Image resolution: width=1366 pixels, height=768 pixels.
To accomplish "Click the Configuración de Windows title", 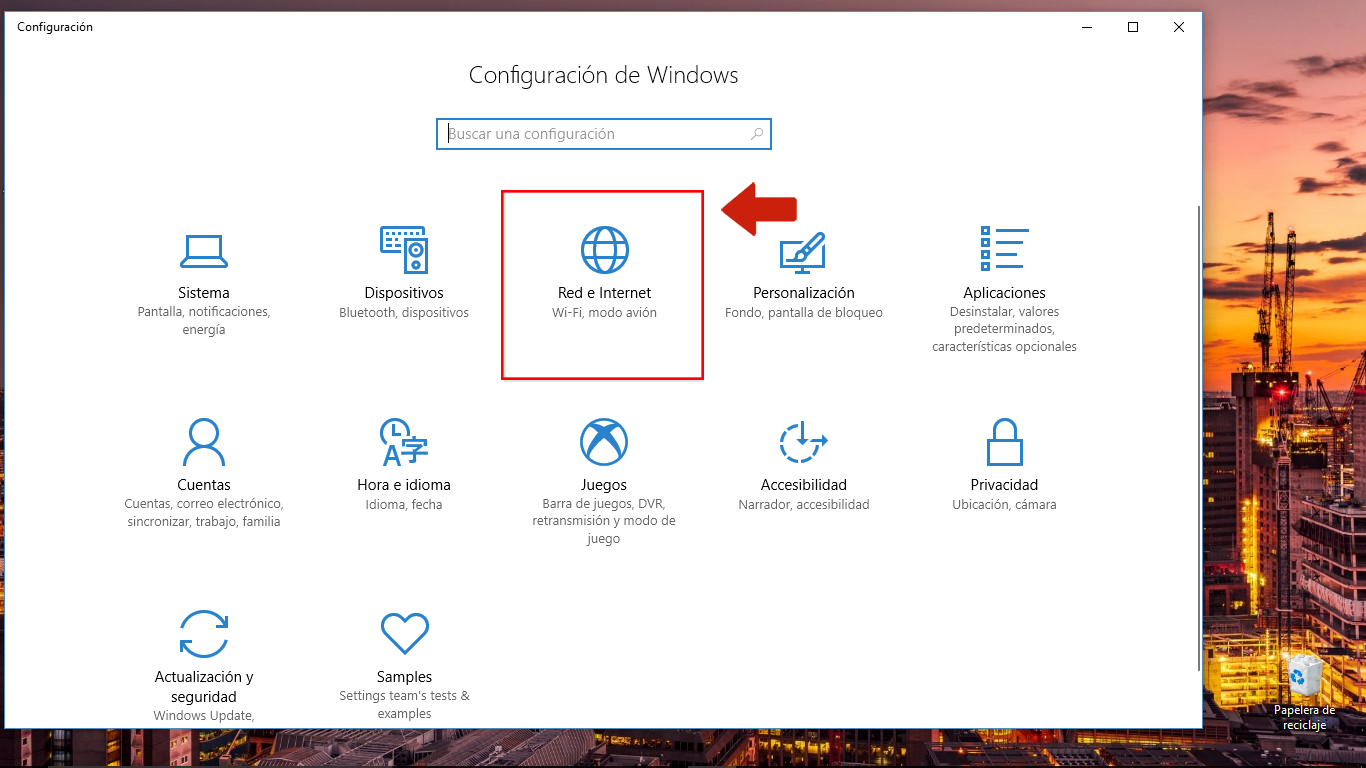I will (x=603, y=75).
